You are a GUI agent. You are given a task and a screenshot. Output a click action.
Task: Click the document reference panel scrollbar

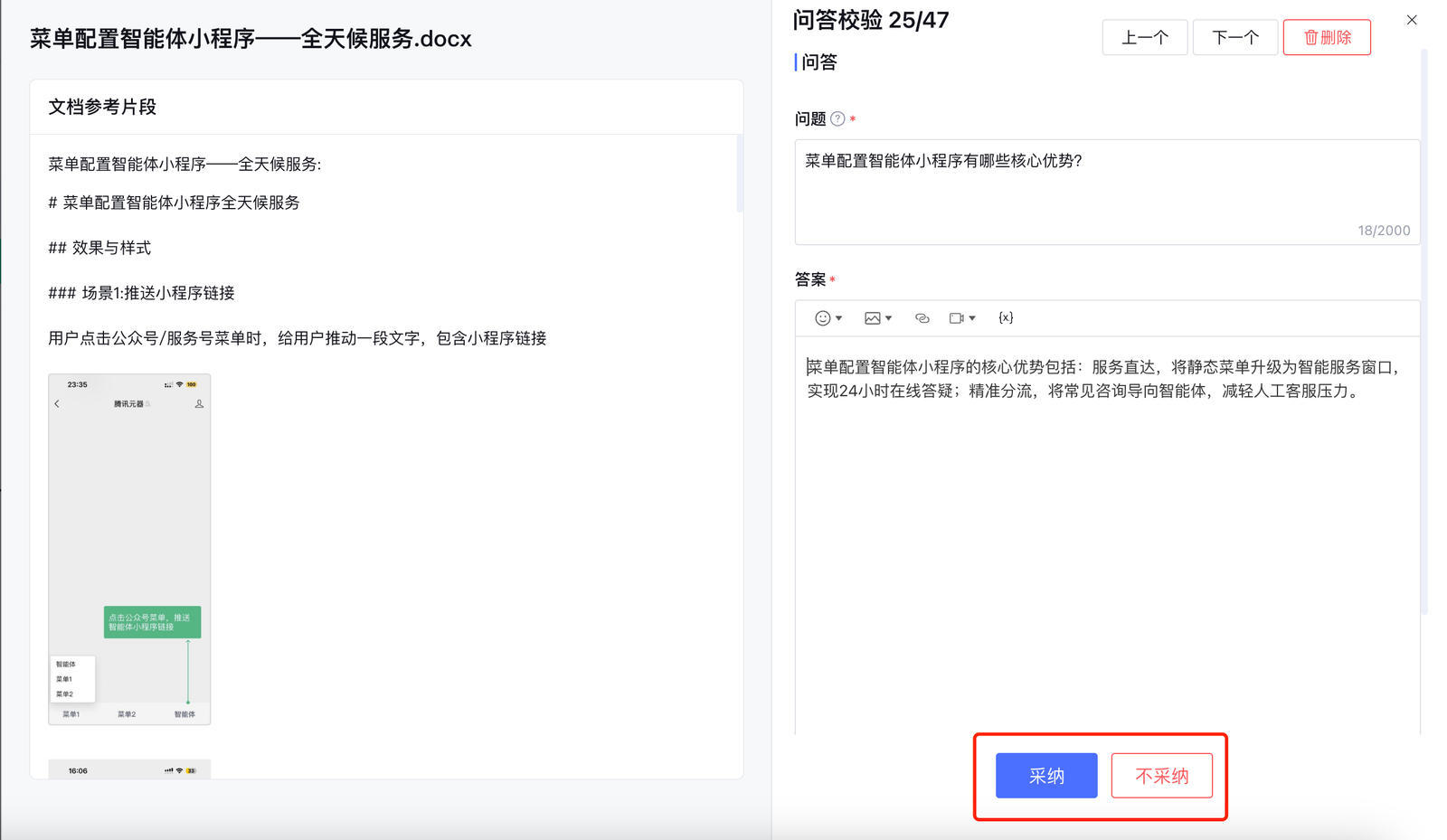[739, 174]
